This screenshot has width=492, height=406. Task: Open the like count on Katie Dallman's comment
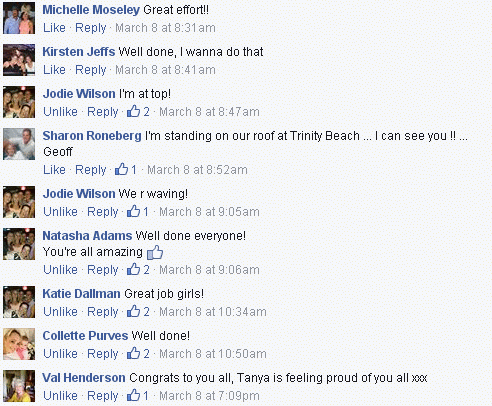coord(138,311)
